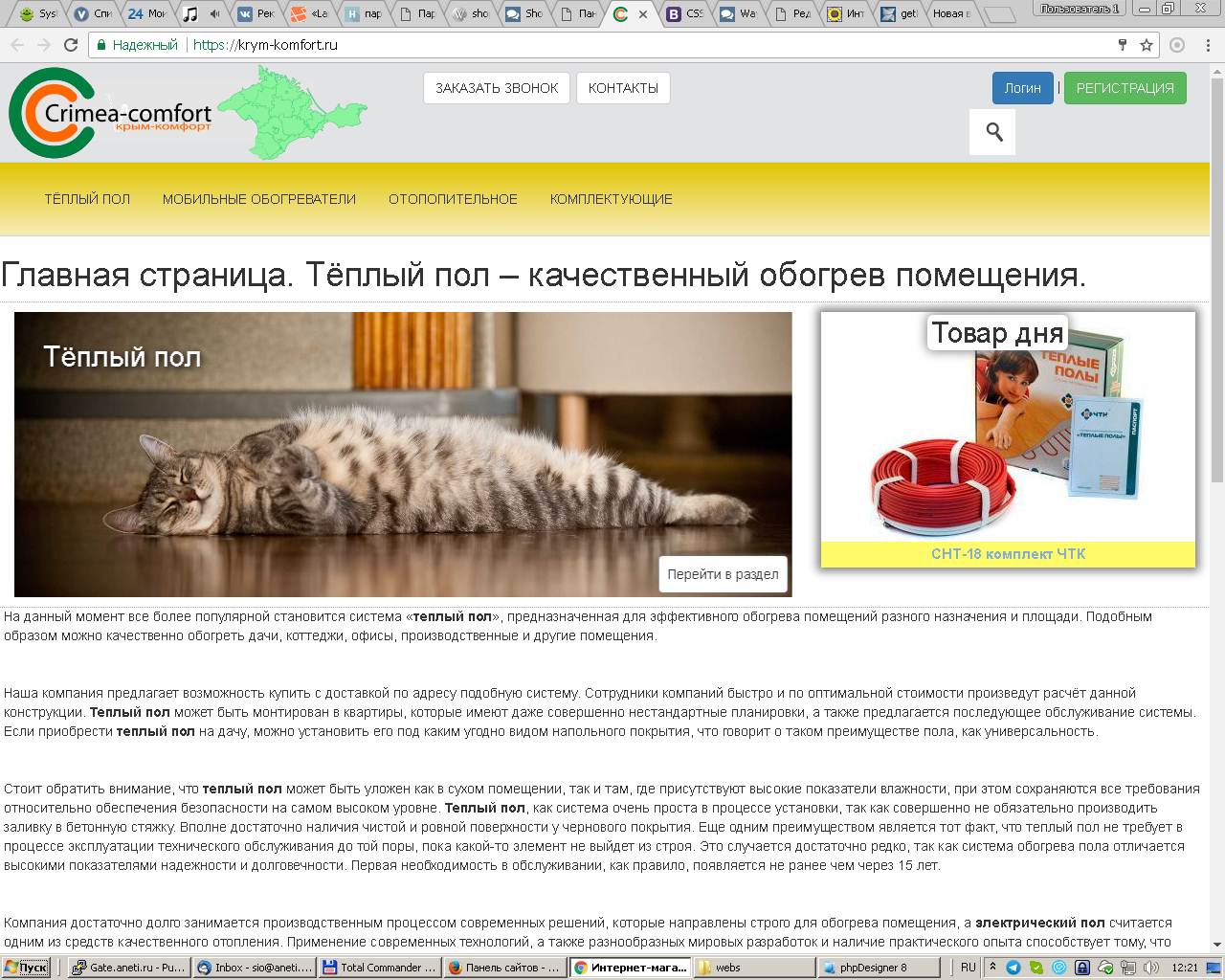The image size is (1225, 980).
Task: Click the volume speaker tray icon
Action: pos(1151,968)
